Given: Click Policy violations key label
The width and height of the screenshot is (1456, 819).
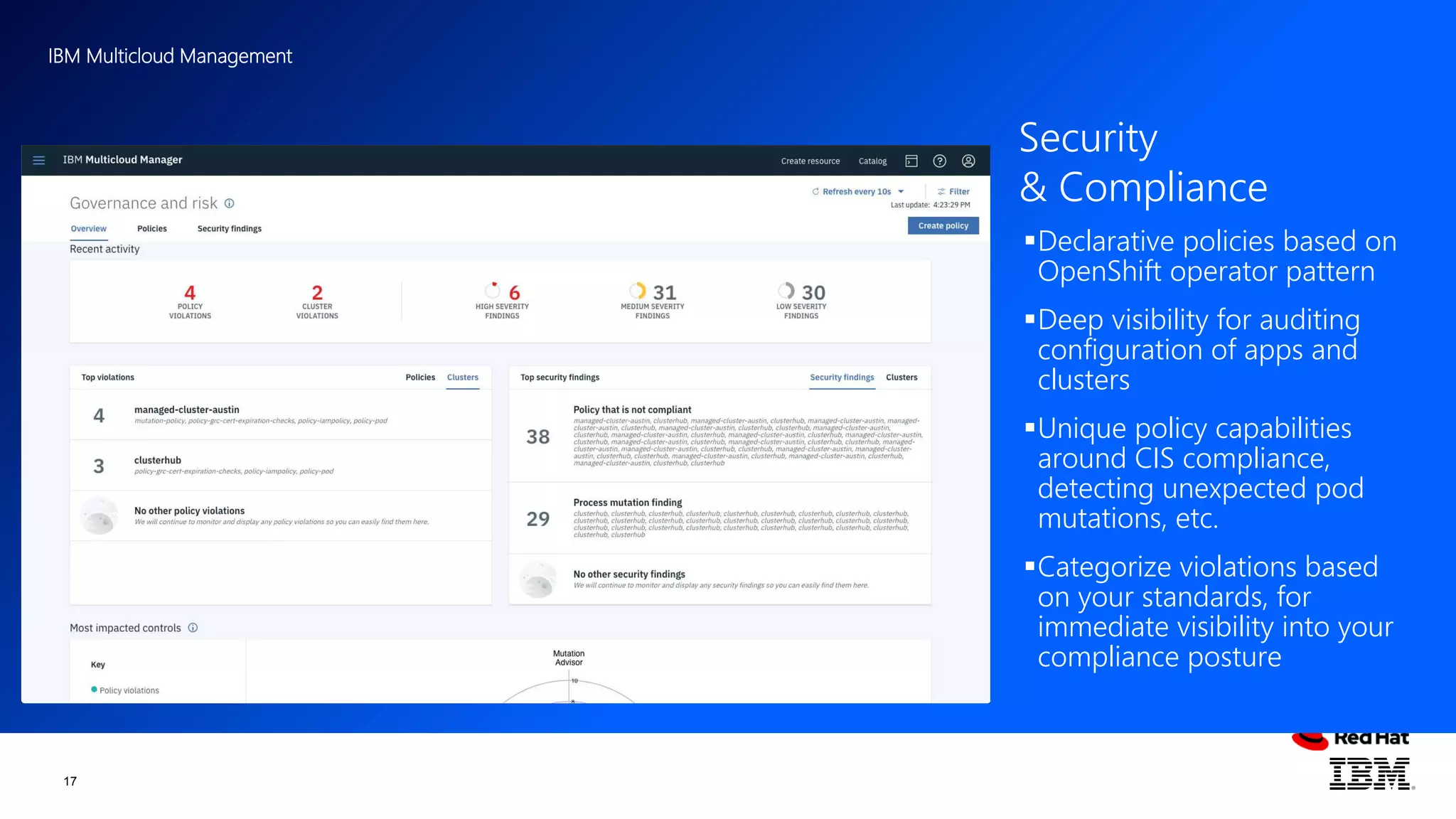Looking at the screenshot, I should (129, 690).
